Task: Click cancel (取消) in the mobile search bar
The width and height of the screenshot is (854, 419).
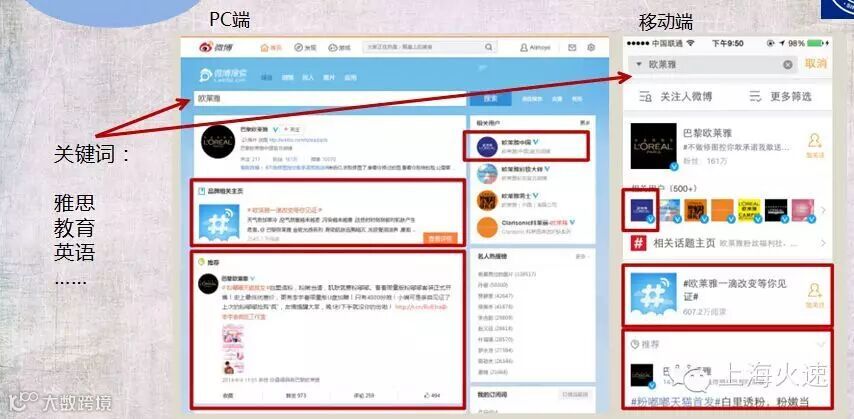Action: pos(815,64)
